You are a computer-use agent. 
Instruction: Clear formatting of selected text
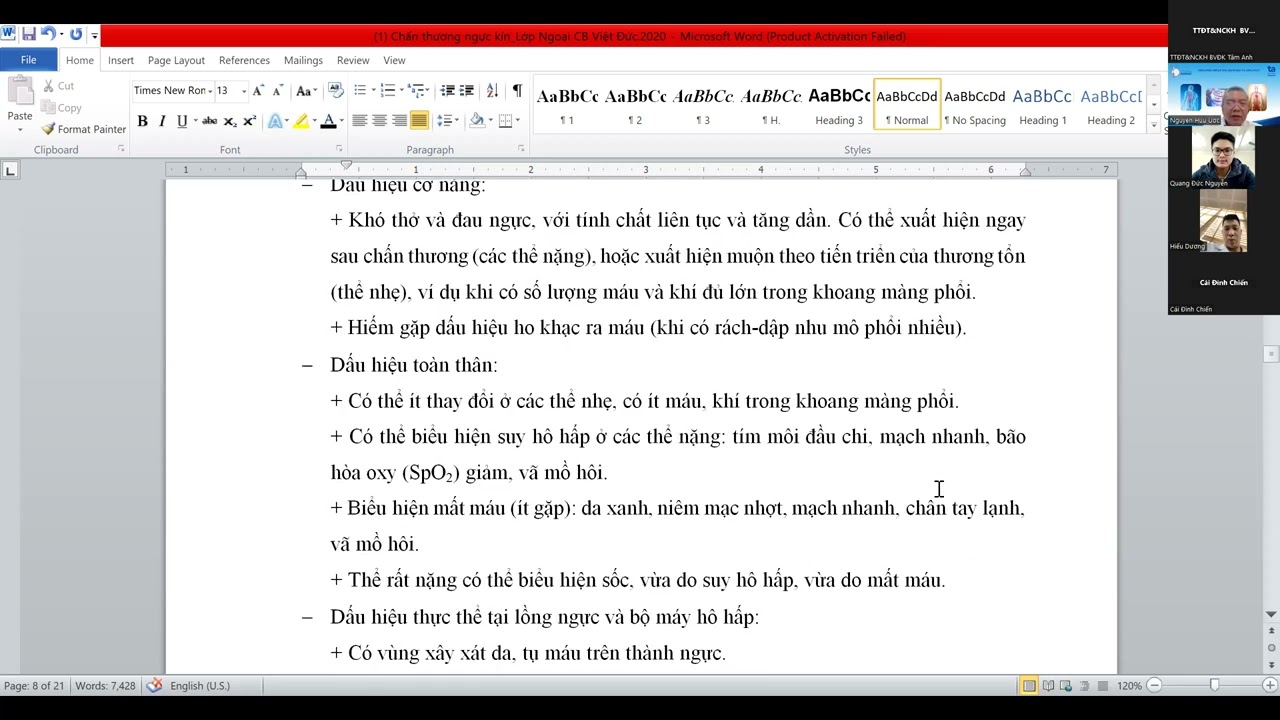pyautogui.click(x=335, y=91)
